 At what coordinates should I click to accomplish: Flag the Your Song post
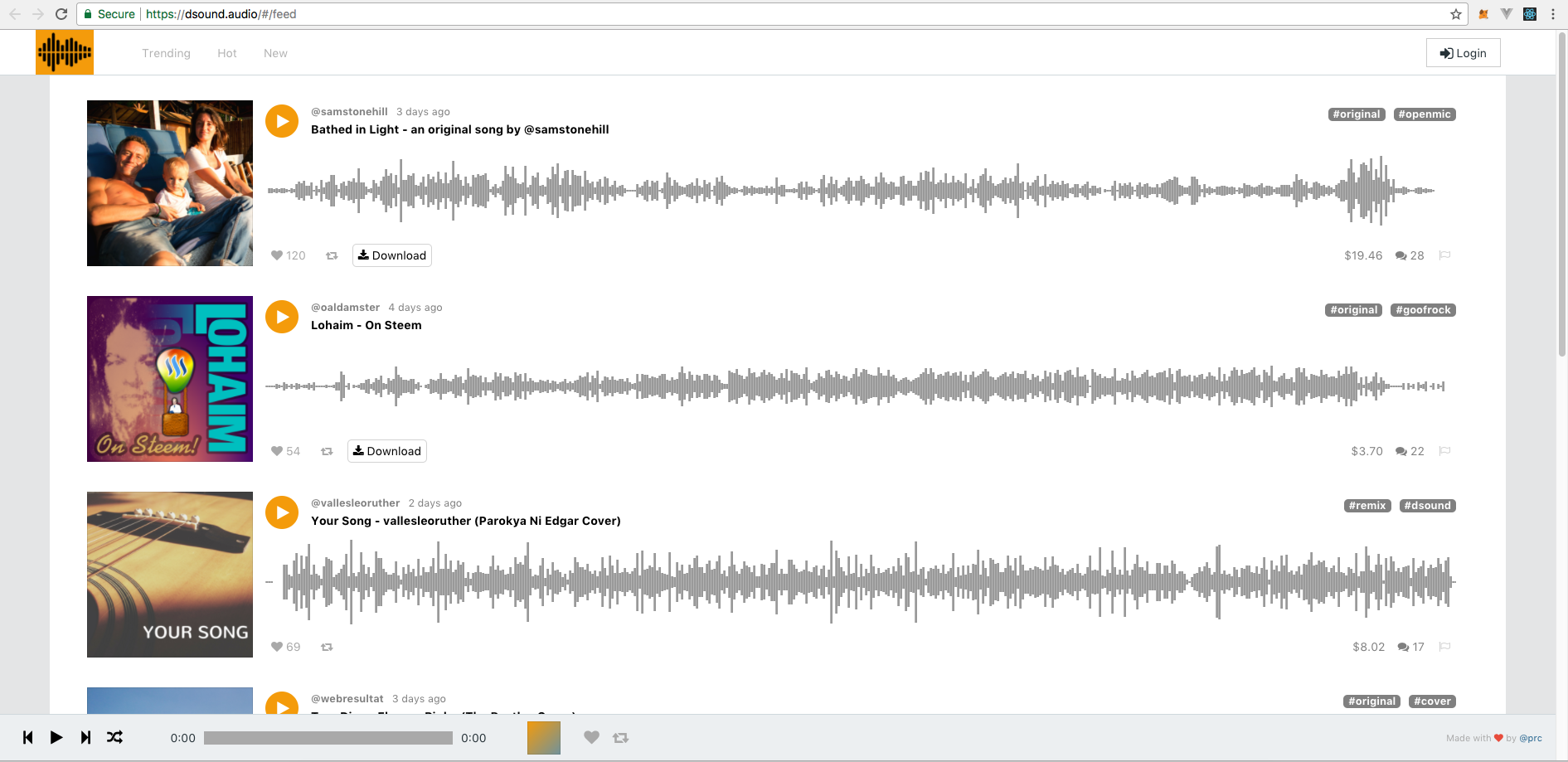[x=1444, y=647]
